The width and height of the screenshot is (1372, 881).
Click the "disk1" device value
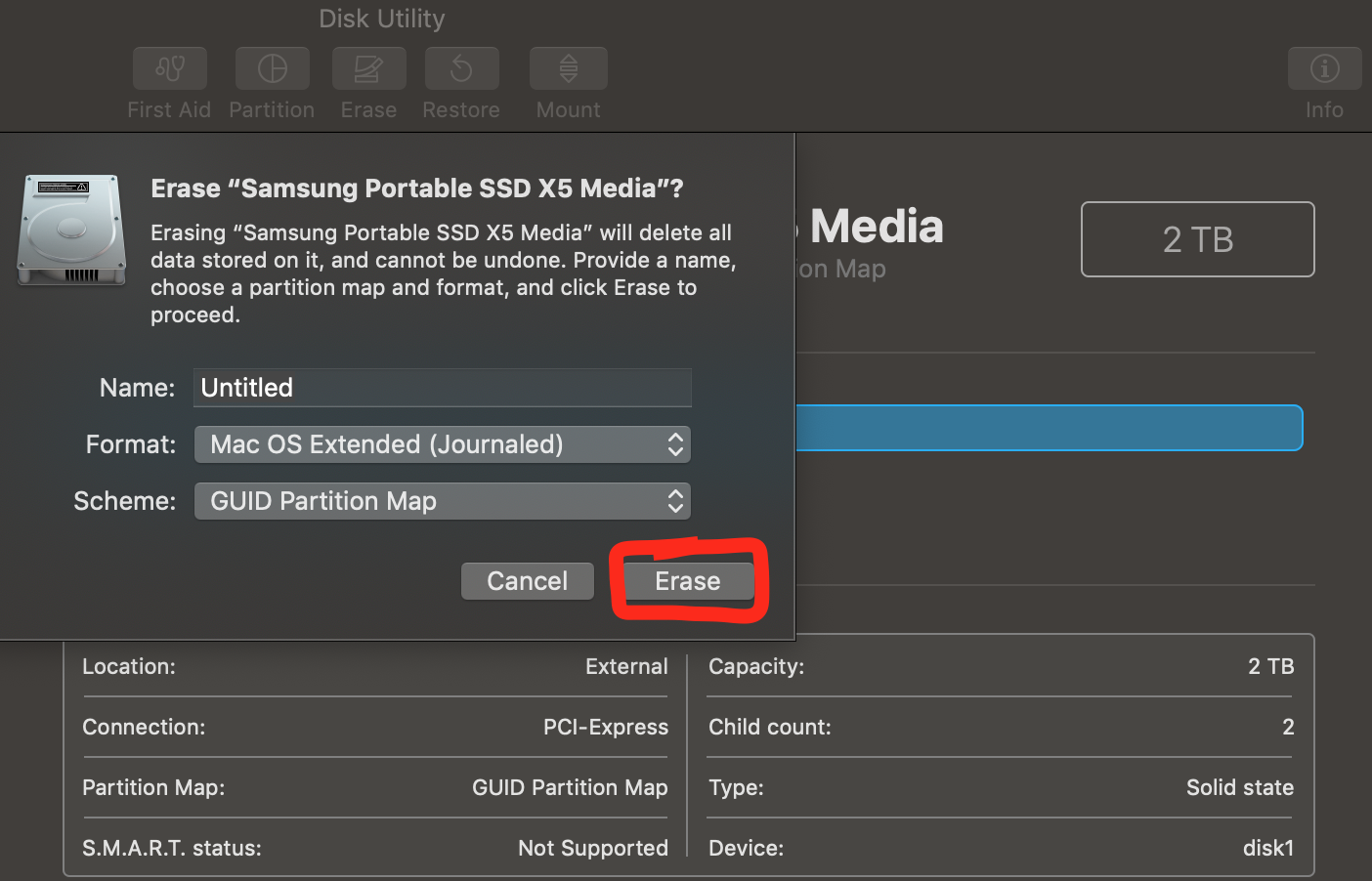1268,848
